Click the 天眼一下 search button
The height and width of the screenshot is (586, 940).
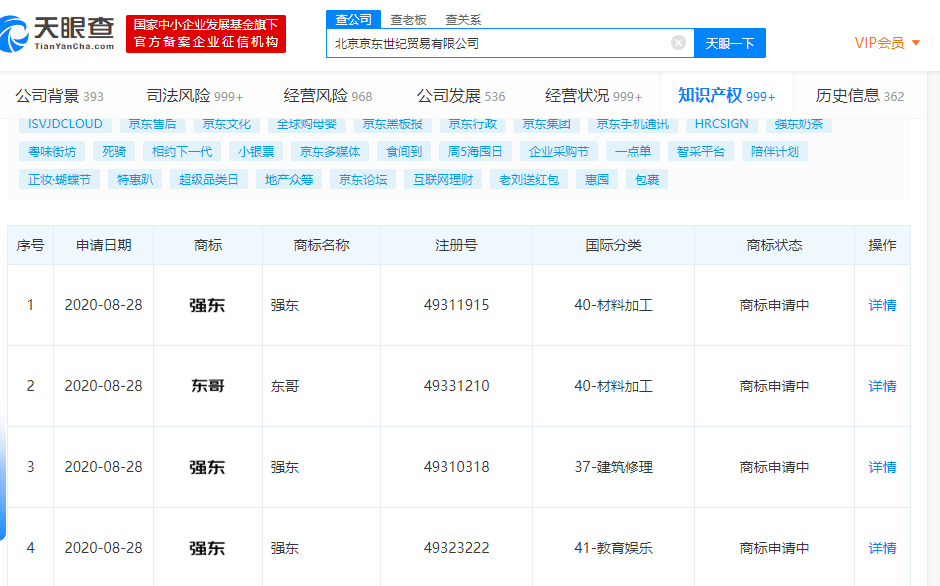730,43
